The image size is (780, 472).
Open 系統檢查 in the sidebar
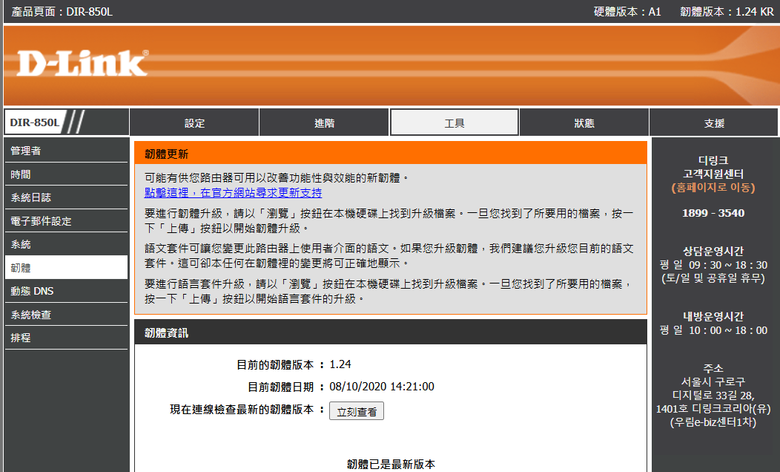pyautogui.click(x=66, y=314)
